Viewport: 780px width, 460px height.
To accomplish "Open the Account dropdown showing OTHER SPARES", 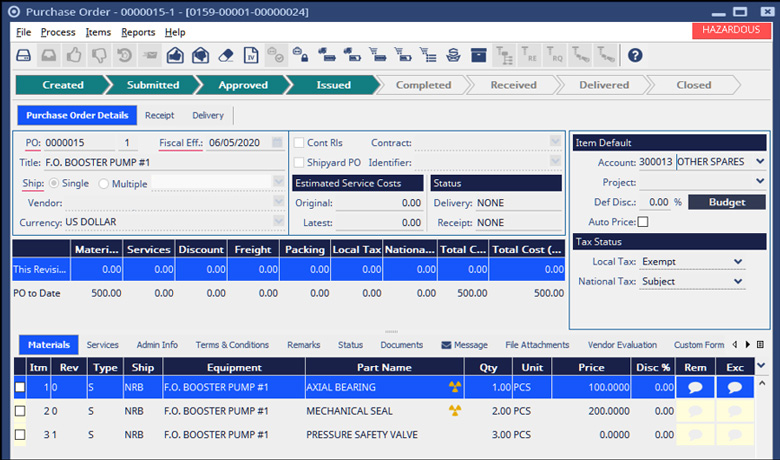I will 759,161.
